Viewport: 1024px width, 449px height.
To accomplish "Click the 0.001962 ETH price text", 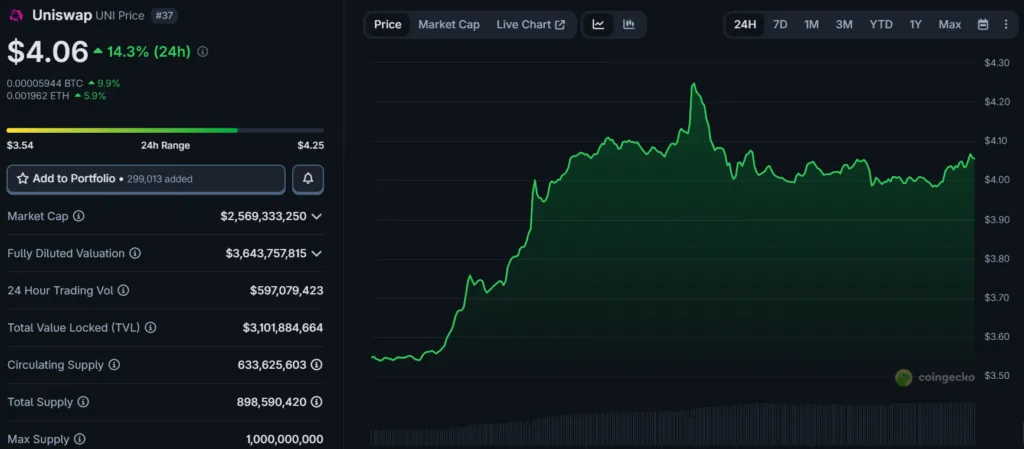I will click(38, 96).
